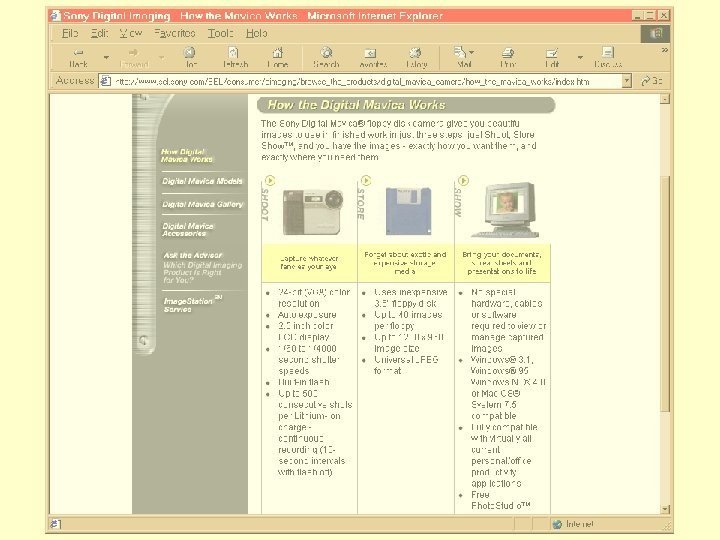This screenshot has width=720, height=540.
Task: Click the vertical scrollbar thumb
Action: (664, 293)
